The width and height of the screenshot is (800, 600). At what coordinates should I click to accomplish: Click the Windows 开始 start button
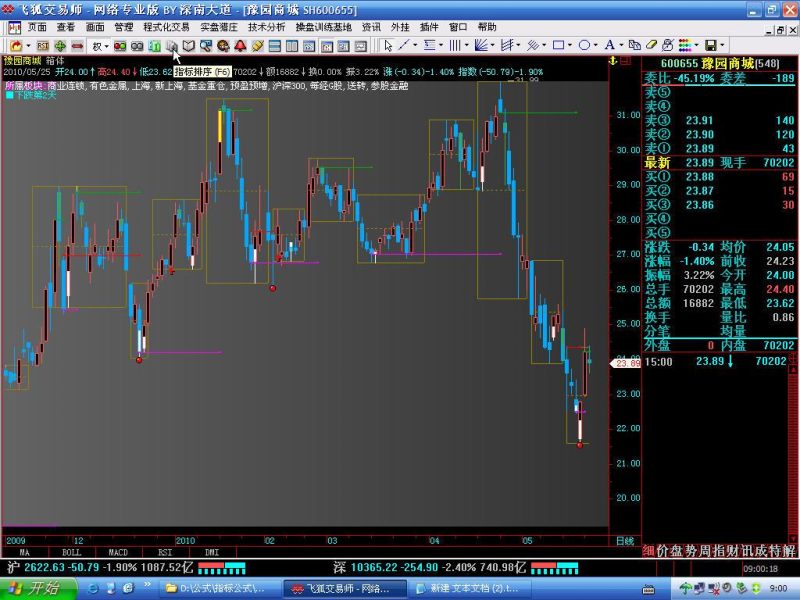coord(38,588)
